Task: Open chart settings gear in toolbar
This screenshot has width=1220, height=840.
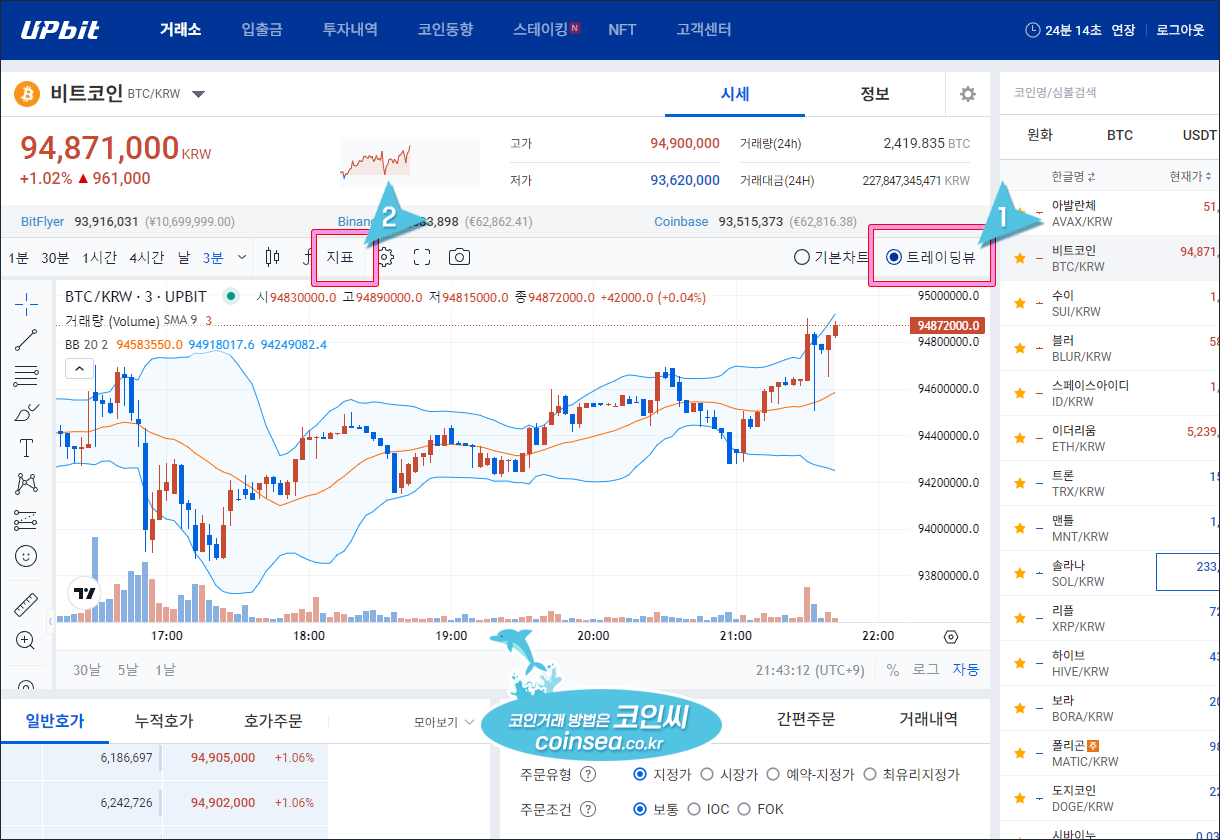Action: 386,257
